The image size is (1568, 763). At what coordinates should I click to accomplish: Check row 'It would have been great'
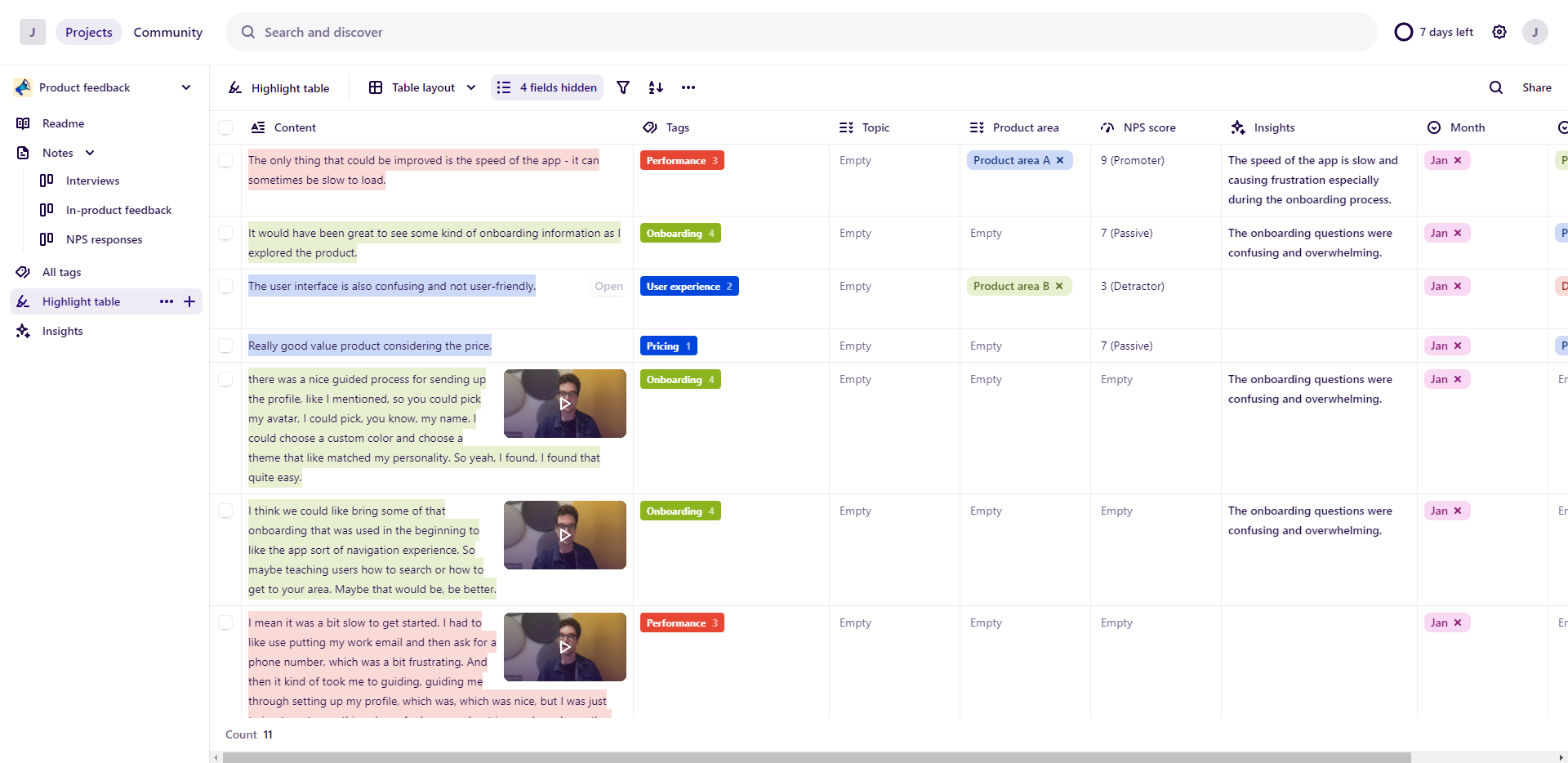[225, 233]
